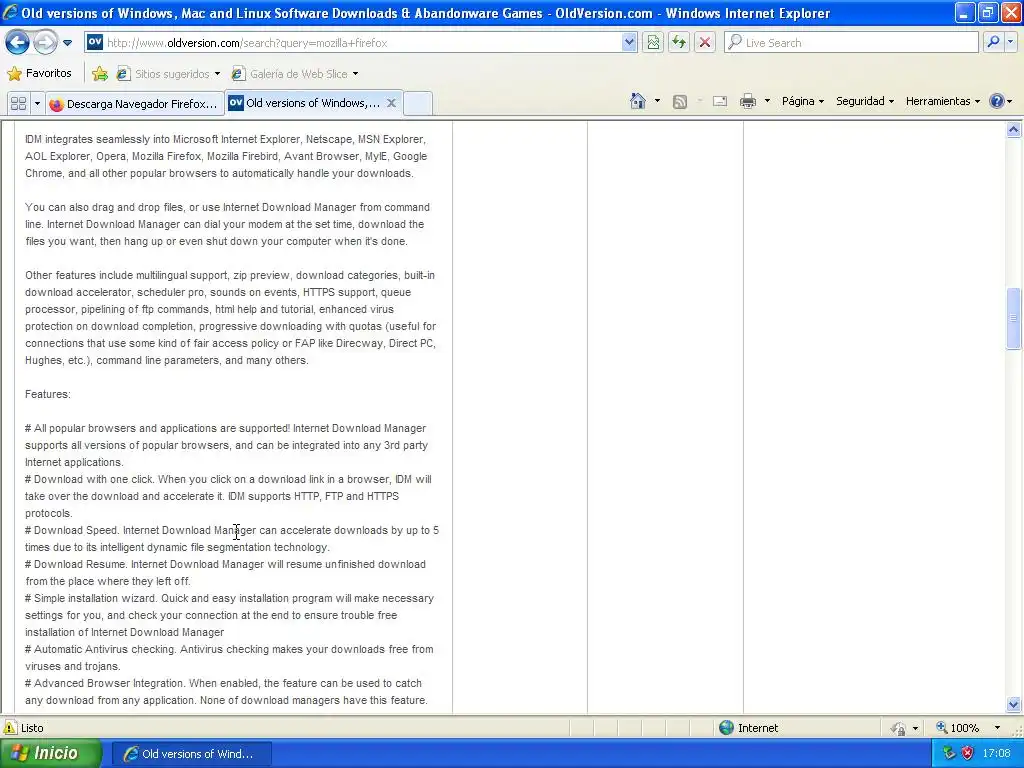Click the Home page icon
The height and width of the screenshot is (768, 1024).
pos(638,101)
